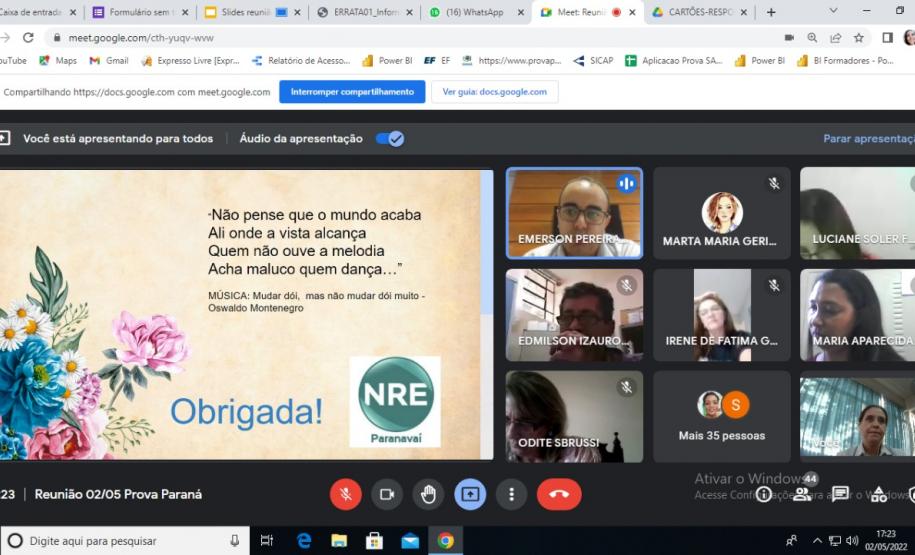Hang up with the red leave call button

point(558,494)
